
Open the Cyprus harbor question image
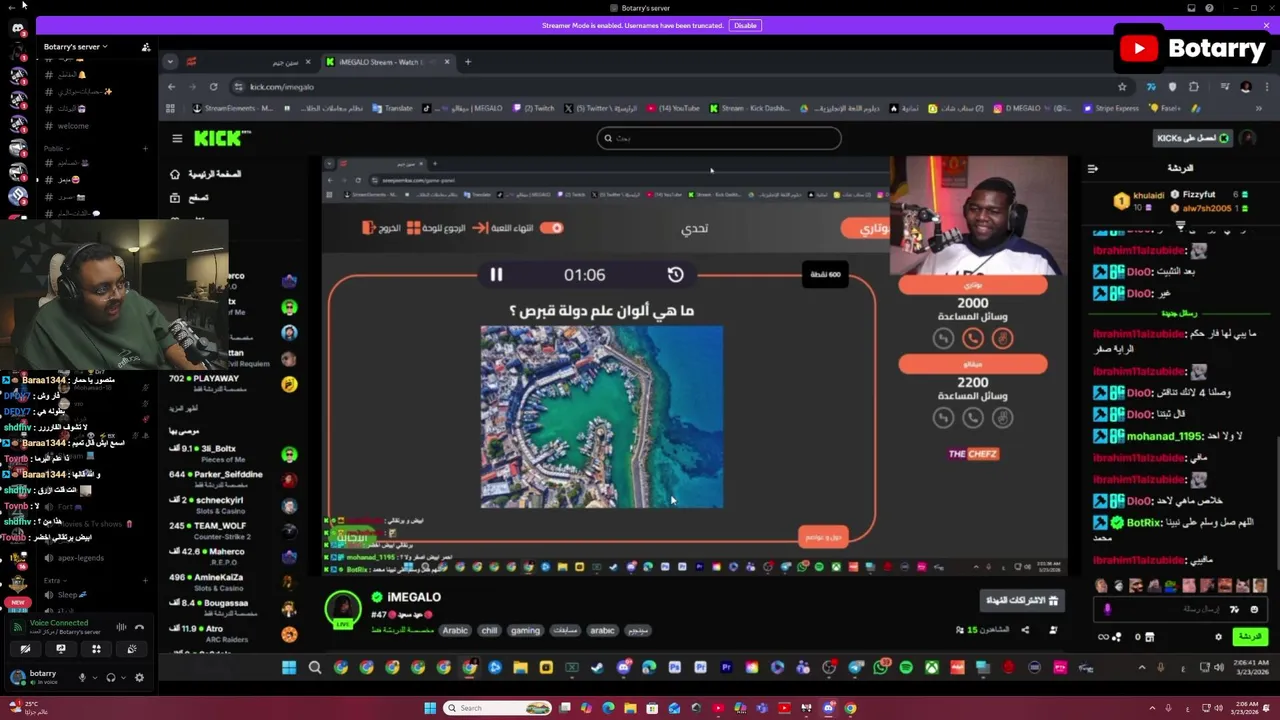602,416
